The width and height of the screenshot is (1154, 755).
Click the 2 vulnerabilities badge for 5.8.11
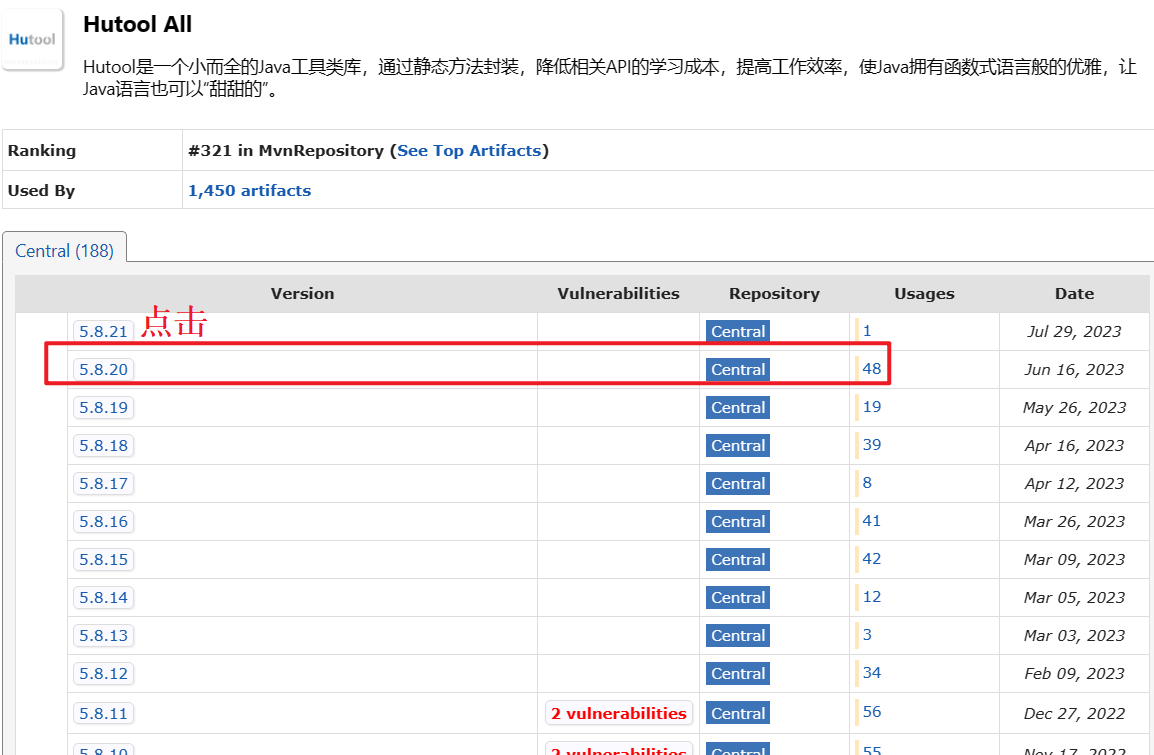(619, 713)
